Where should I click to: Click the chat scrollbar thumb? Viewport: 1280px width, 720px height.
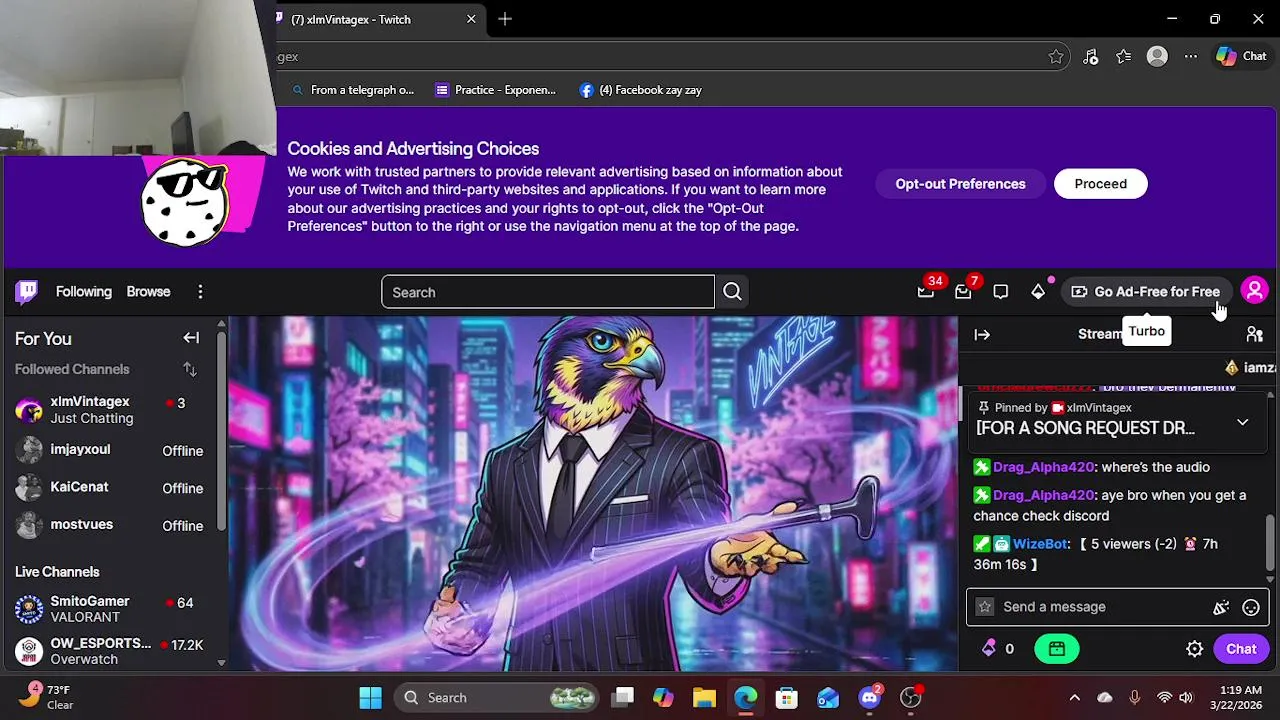tap(1271, 542)
